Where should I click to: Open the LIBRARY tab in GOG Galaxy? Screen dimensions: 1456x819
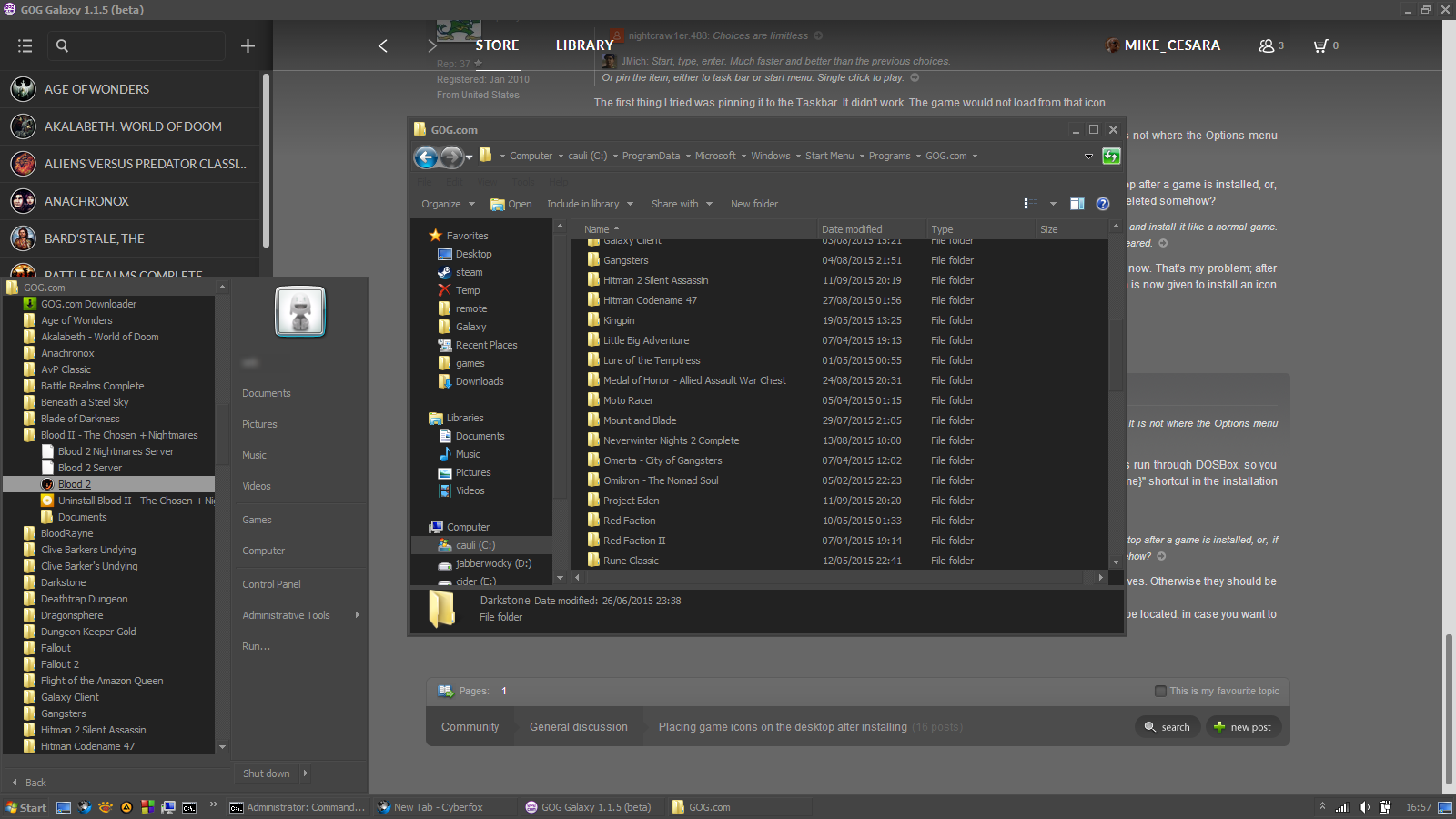[x=584, y=45]
